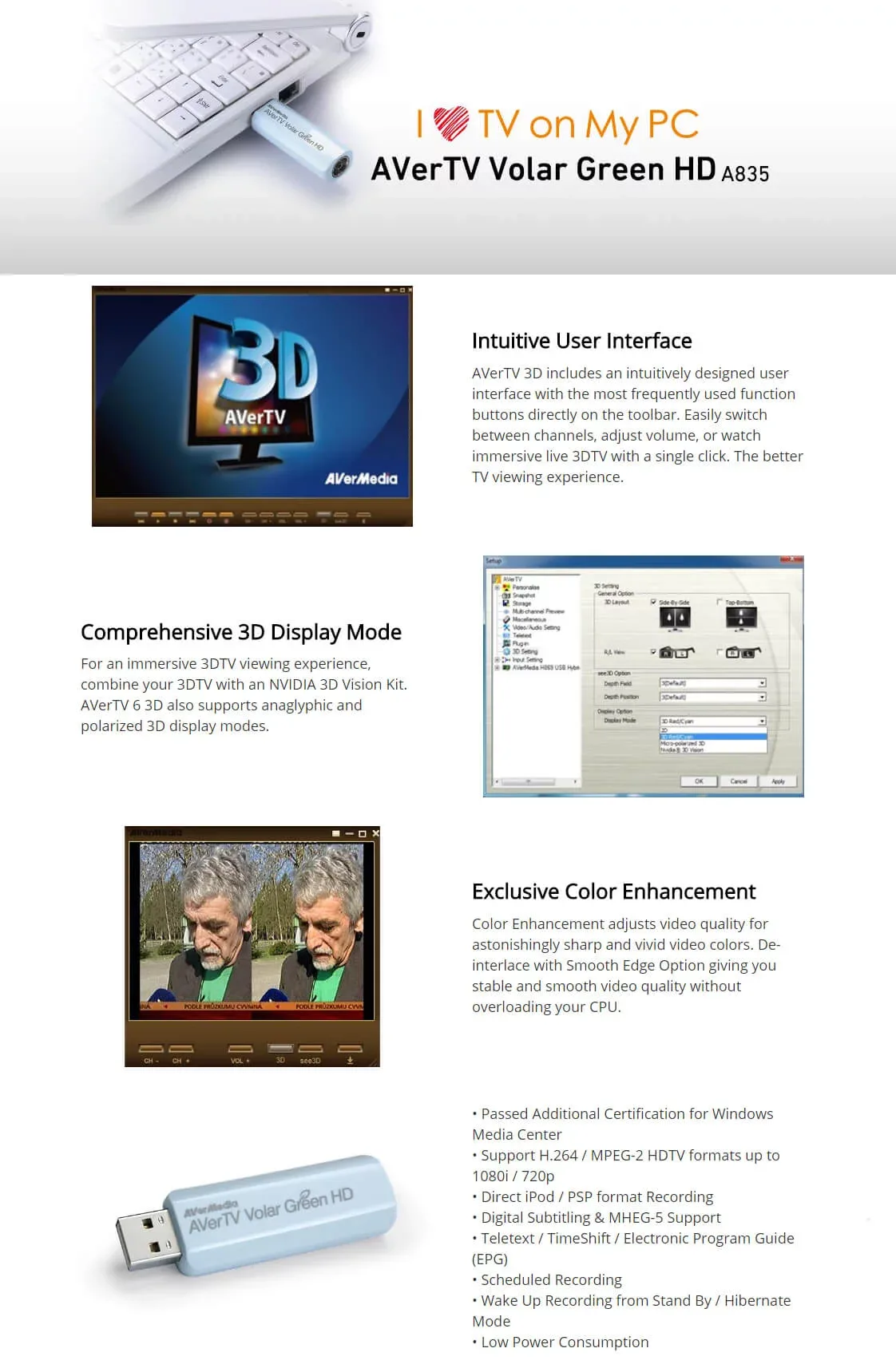Raise volume with the VOL + button
Screen dimensions: 896x1372
[x=240, y=1054]
